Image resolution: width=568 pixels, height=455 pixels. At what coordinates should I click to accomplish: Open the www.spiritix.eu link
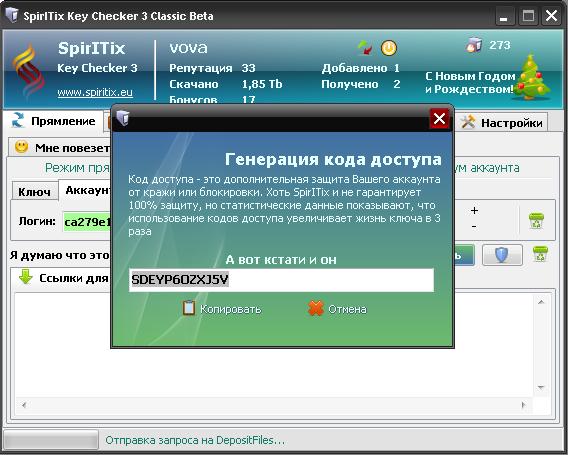tap(95, 92)
